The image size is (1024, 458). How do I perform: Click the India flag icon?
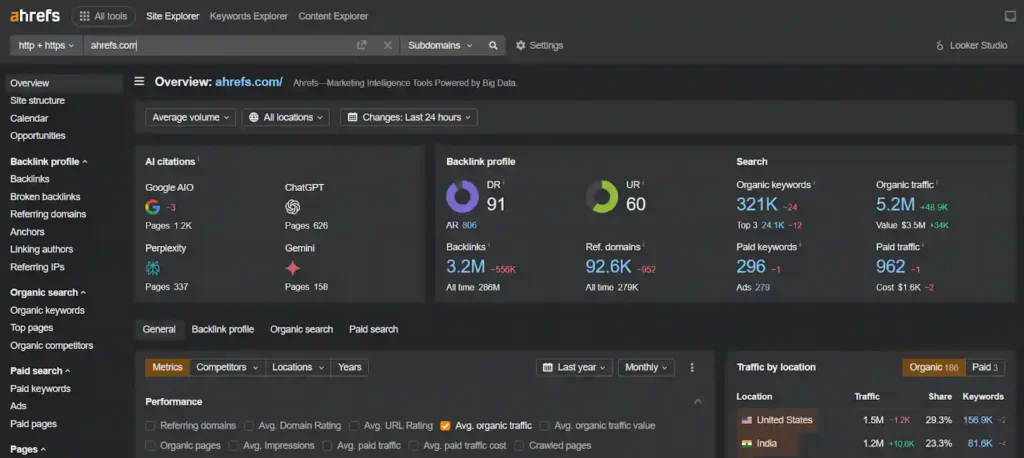coord(746,444)
